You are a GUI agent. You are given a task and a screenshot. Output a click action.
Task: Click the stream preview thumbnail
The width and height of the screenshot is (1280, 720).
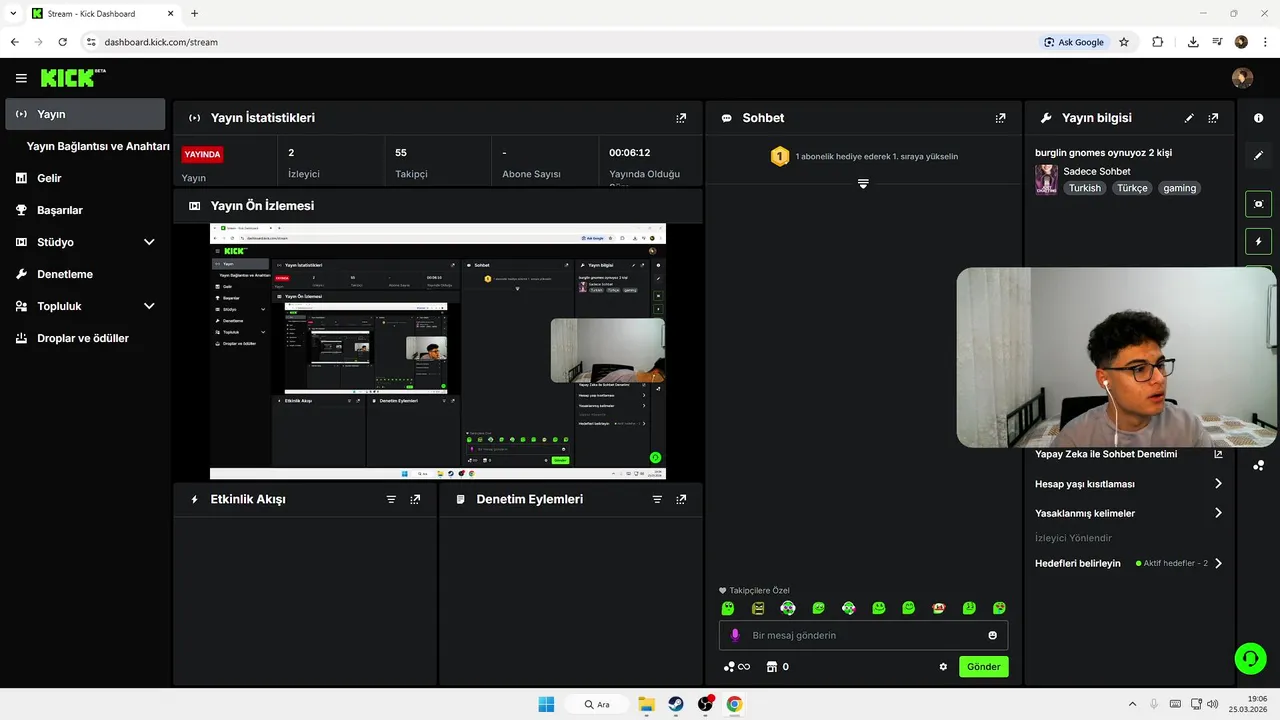(438, 351)
